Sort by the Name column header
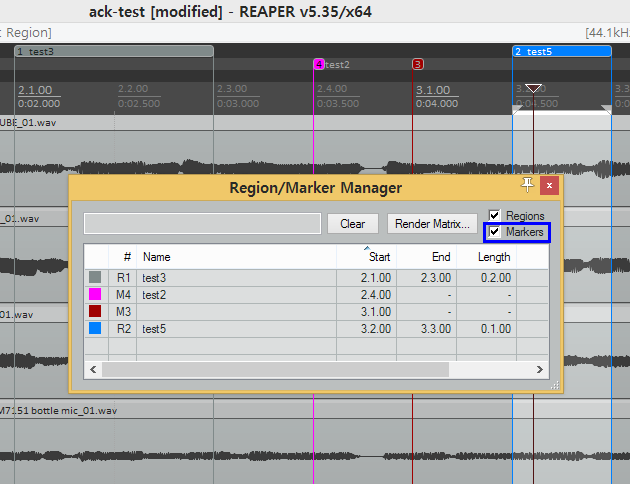630x484 pixels. [237, 257]
